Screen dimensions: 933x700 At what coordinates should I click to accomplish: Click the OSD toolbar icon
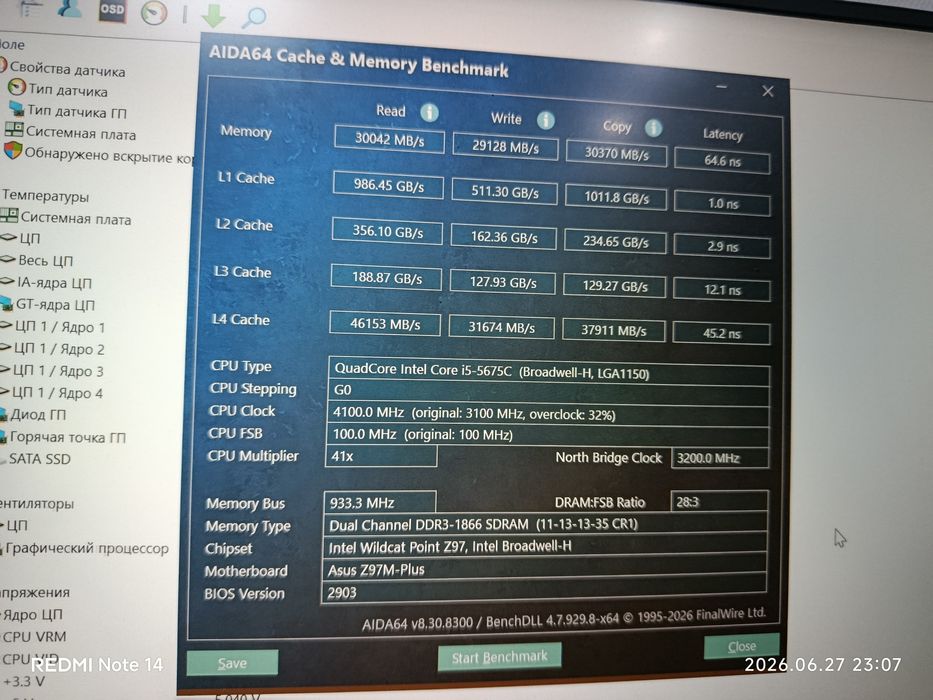click(x=112, y=10)
